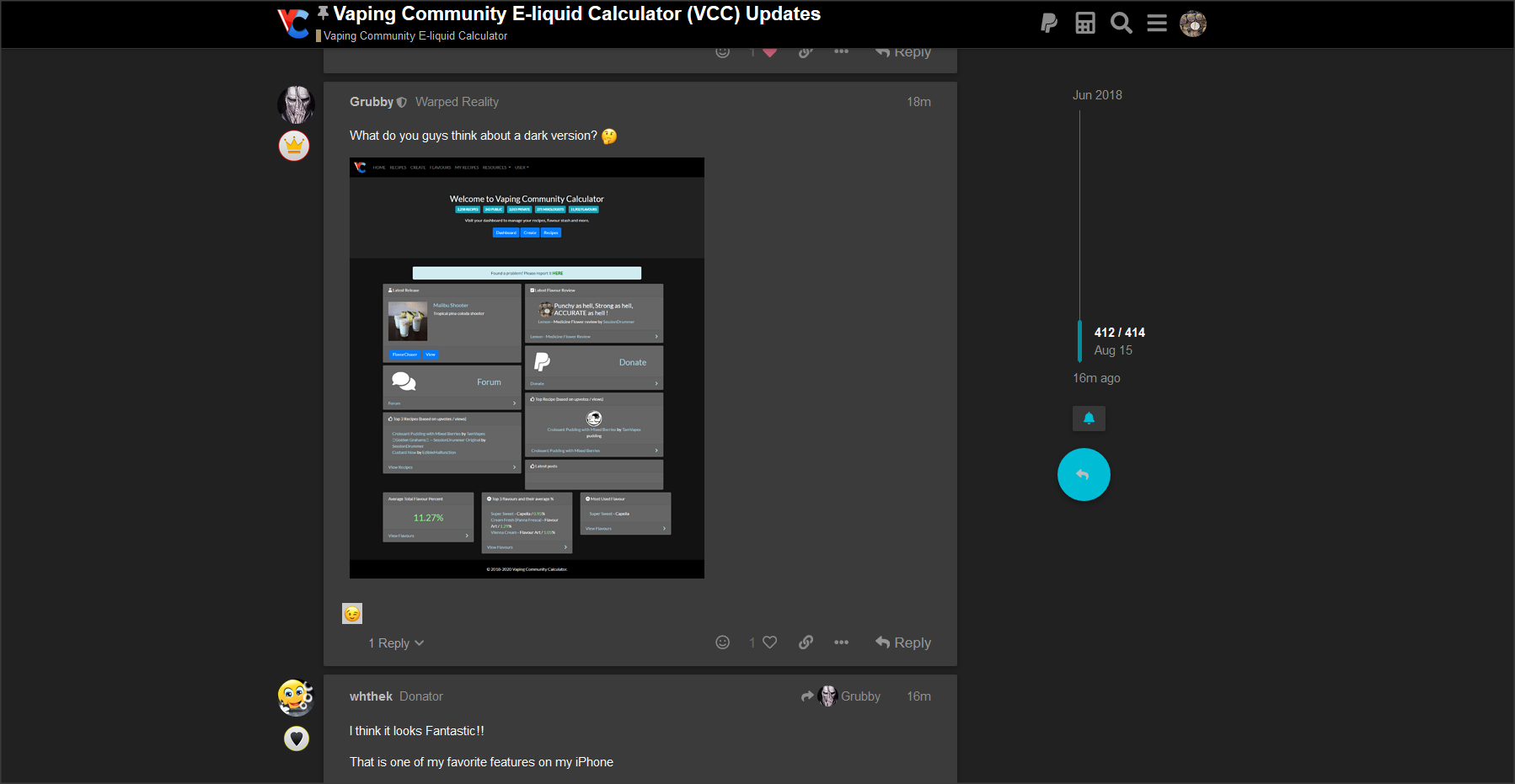Viewport: 1515px width, 784px height.
Task: Click the pinned topic pin icon
Action: pyautogui.click(x=323, y=13)
